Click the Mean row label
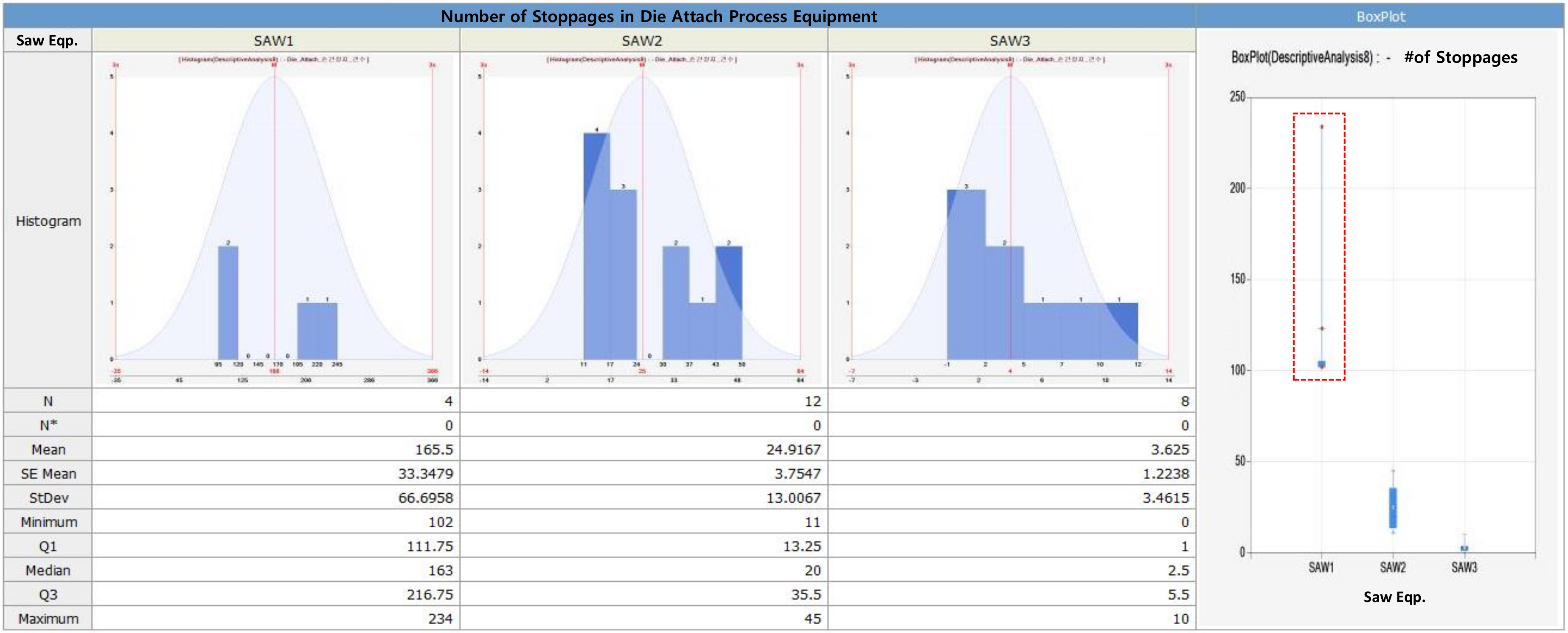The height and width of the screenshot is (633, 1568). [x=48, y=449]
